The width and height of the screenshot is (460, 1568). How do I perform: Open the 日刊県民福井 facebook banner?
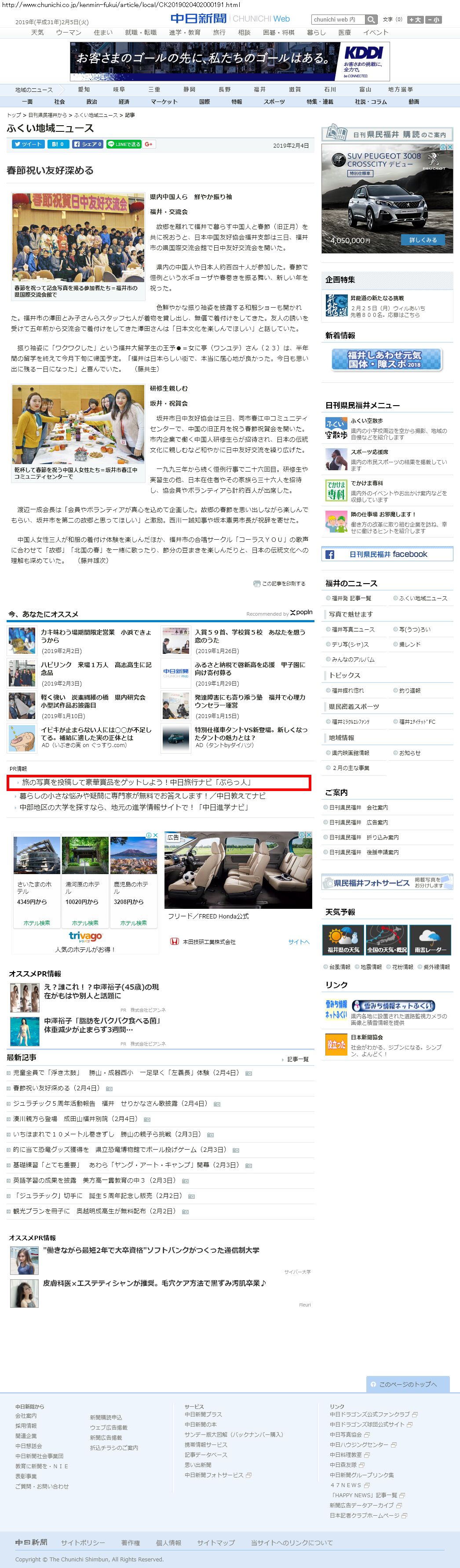(387, 554)
